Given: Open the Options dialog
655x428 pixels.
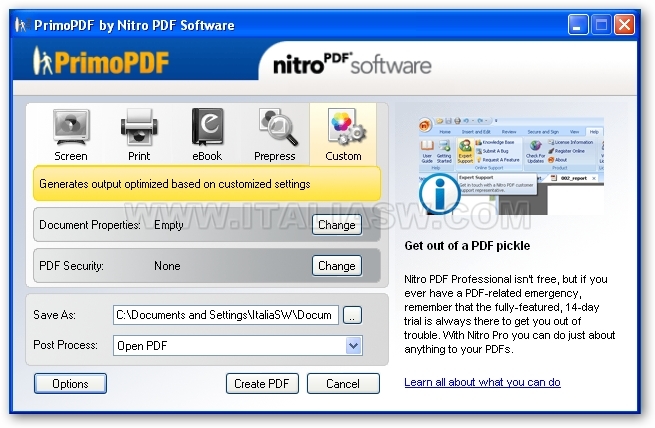Looking at the screenshot, I should pos(70,383).
